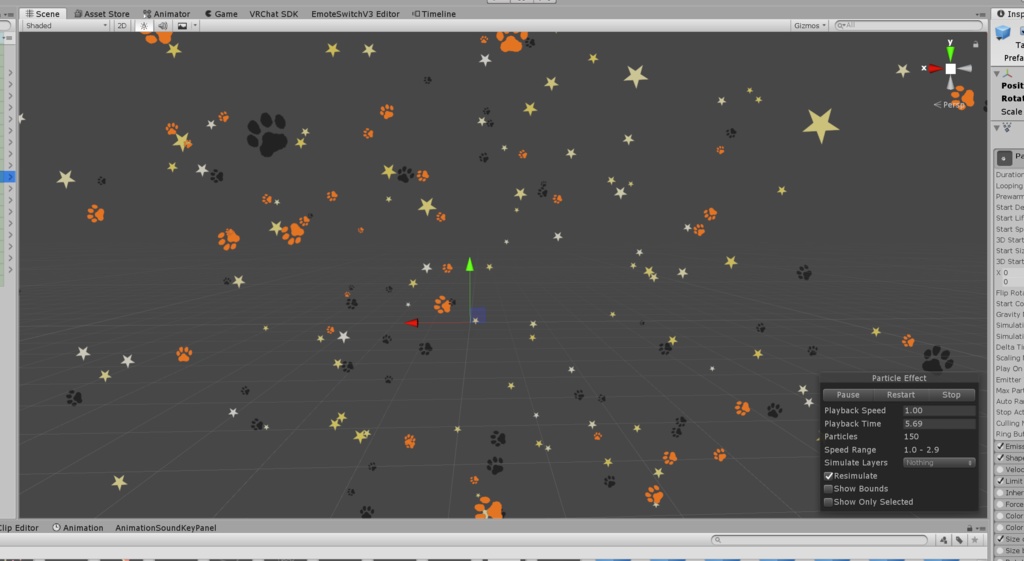The image size is (1024, 561).
Task: Open the Animation tab at bottom
Action: (x=78, y=528)
